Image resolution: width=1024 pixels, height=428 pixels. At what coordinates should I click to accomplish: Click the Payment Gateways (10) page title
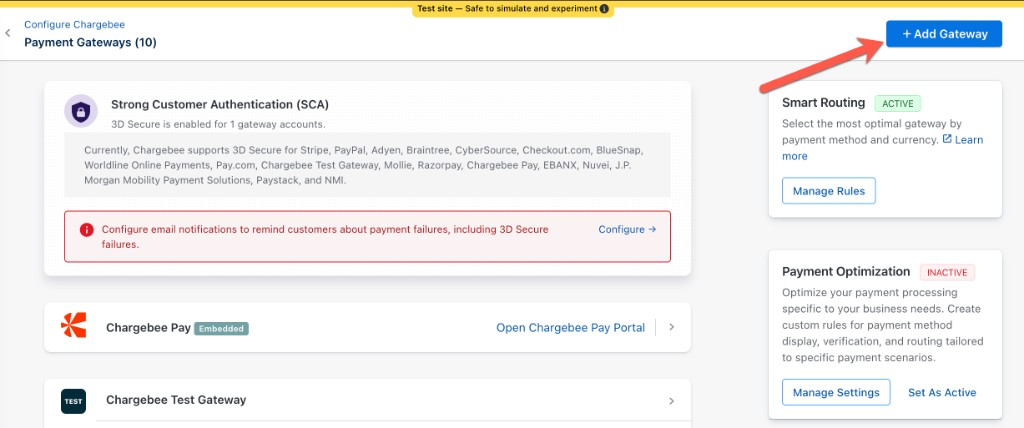click(90, 42)
